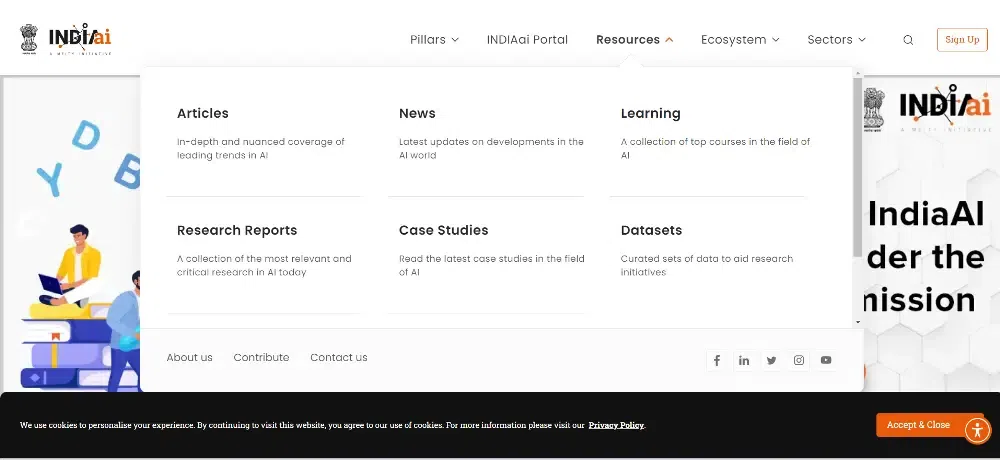Open the Datasets section
The image size is (1000, 460).
tap(651, 230)
